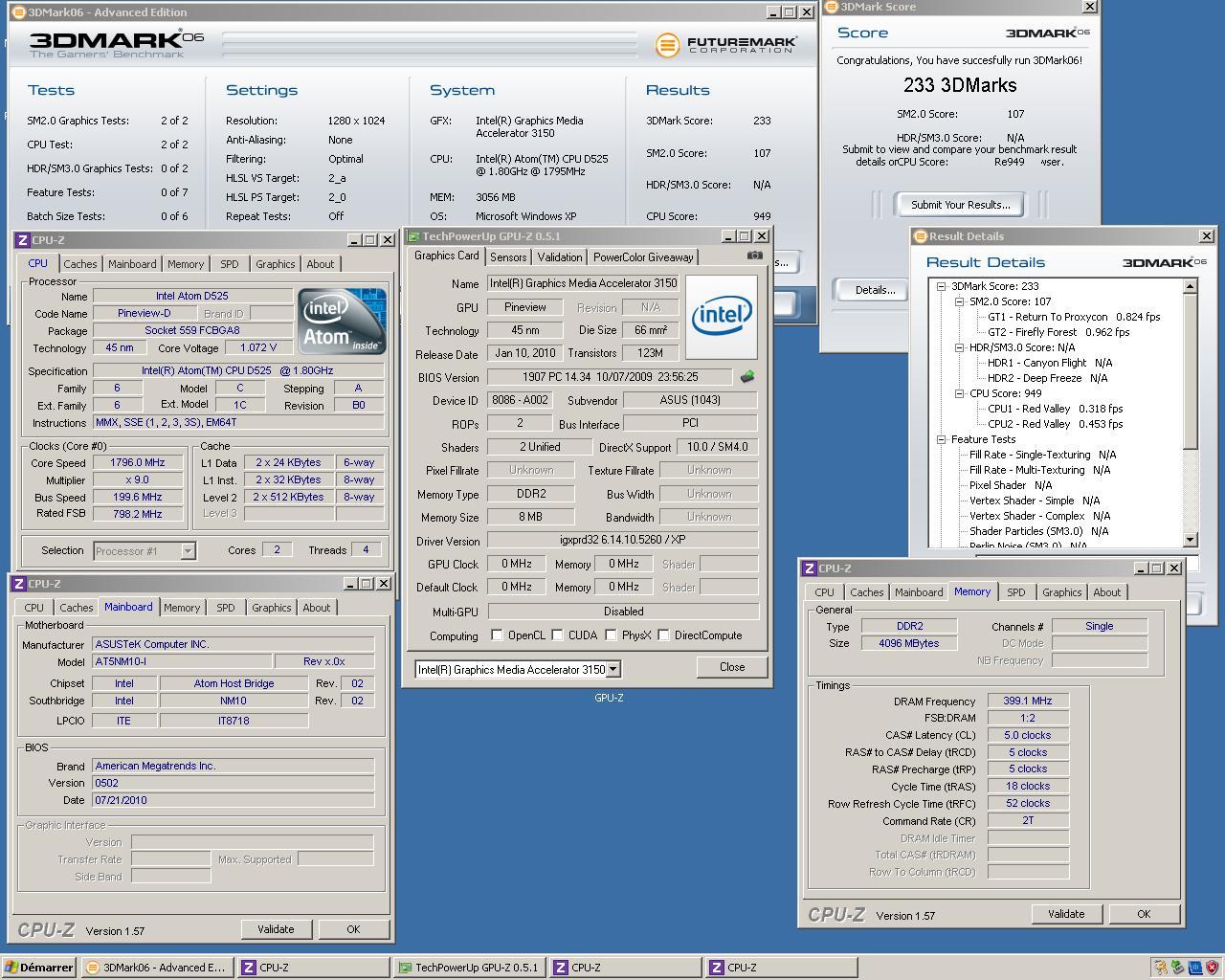Click the Result Details scrollbar up arrow

pyautogui.click(x=1191, y=286)
